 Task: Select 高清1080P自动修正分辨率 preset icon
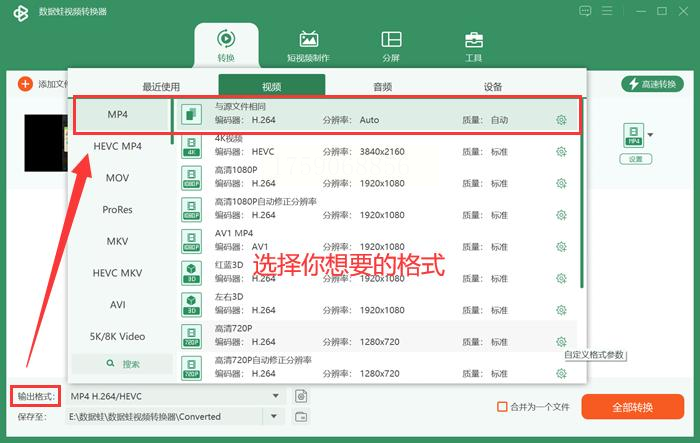191,209
